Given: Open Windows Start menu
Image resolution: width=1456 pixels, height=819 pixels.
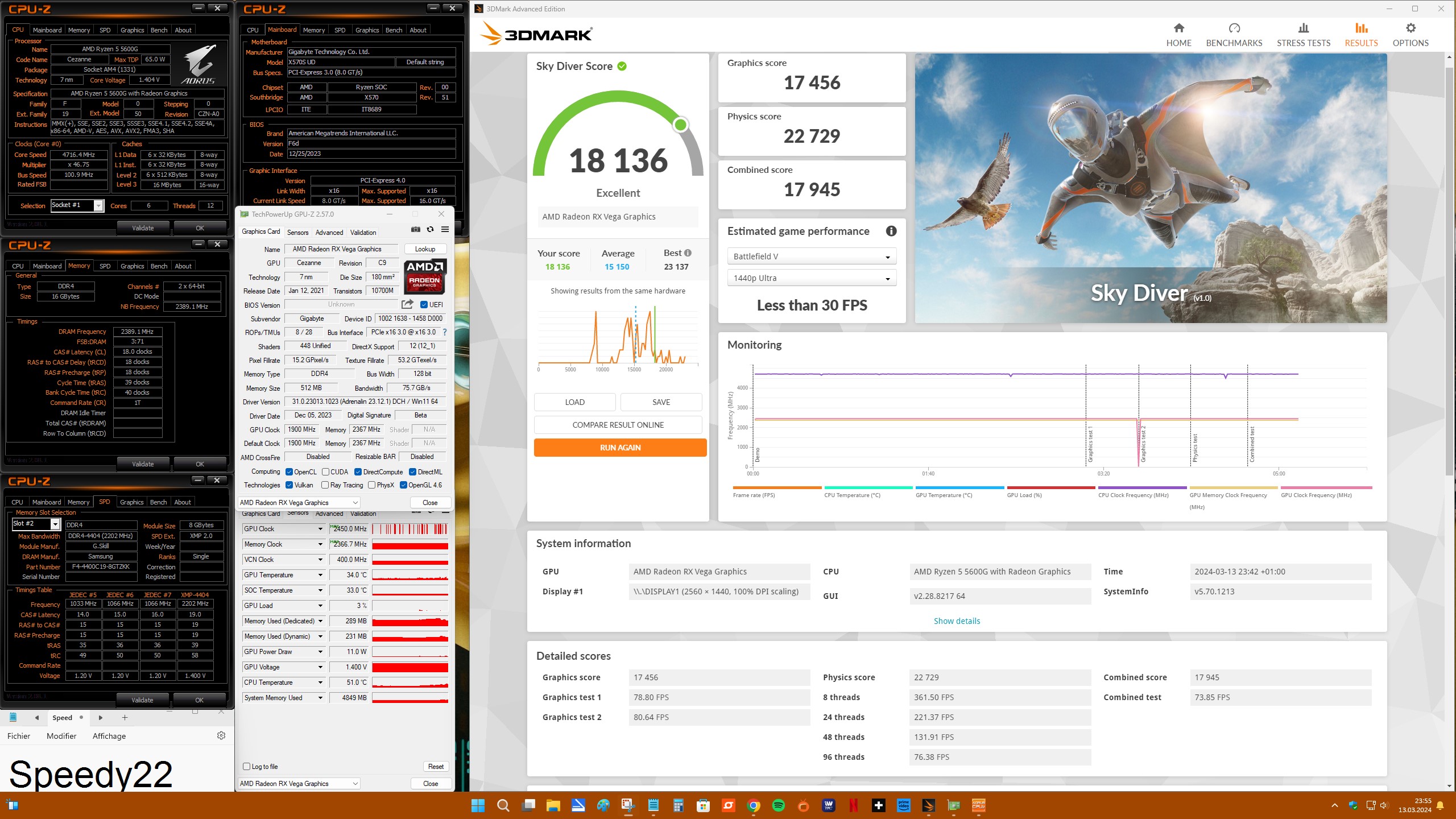Looking at the screenshot, I should pyautogui.click(x=478, y=805).
